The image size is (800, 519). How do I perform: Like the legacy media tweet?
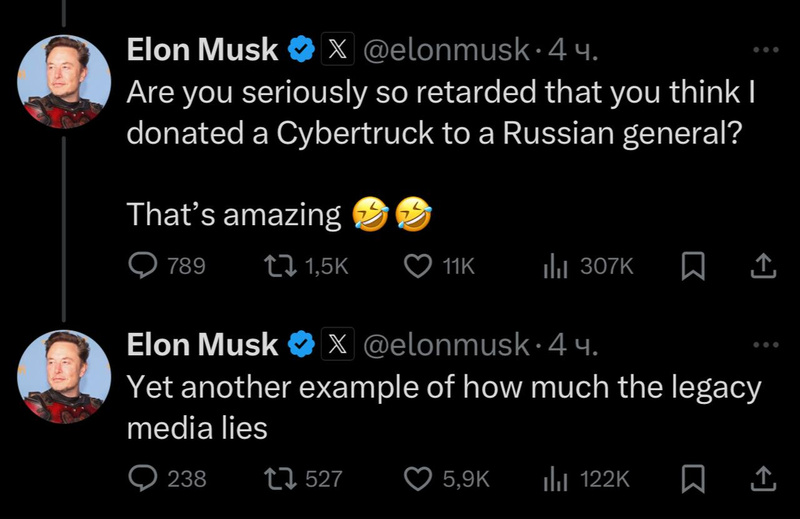click(x=417, y=479)
